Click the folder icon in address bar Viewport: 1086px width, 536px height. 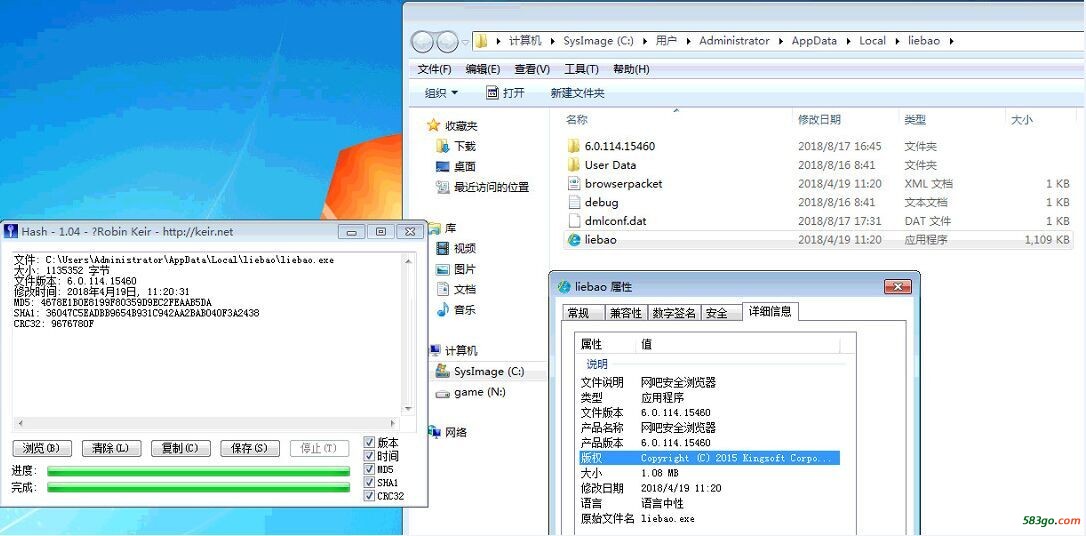tap(481, 41)
